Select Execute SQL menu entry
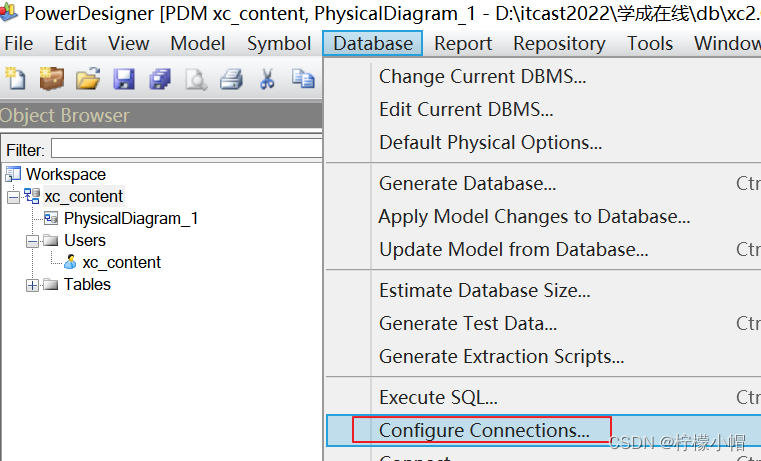Viewport: 761px width, 461px height. (544, 397)
